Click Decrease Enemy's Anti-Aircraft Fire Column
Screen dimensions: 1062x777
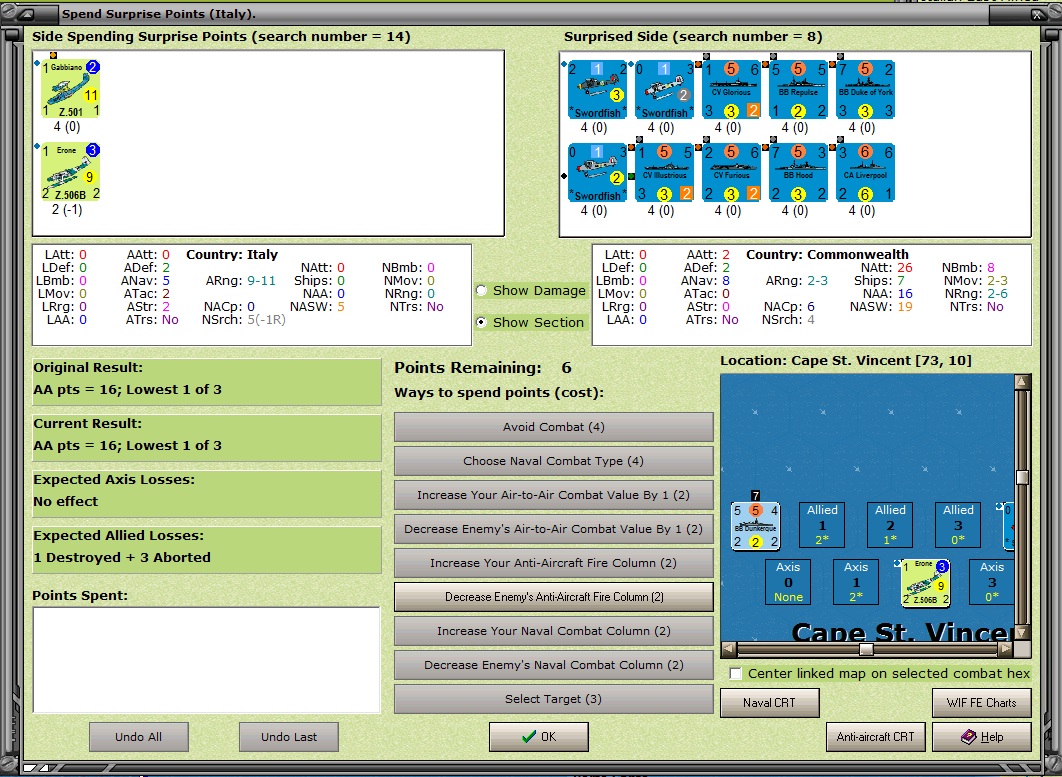(x=553, y=597)
